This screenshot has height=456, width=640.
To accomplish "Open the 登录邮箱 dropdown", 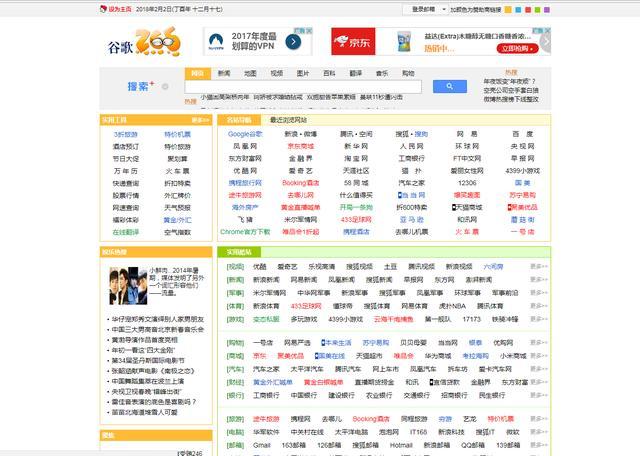I will point(425,9).
